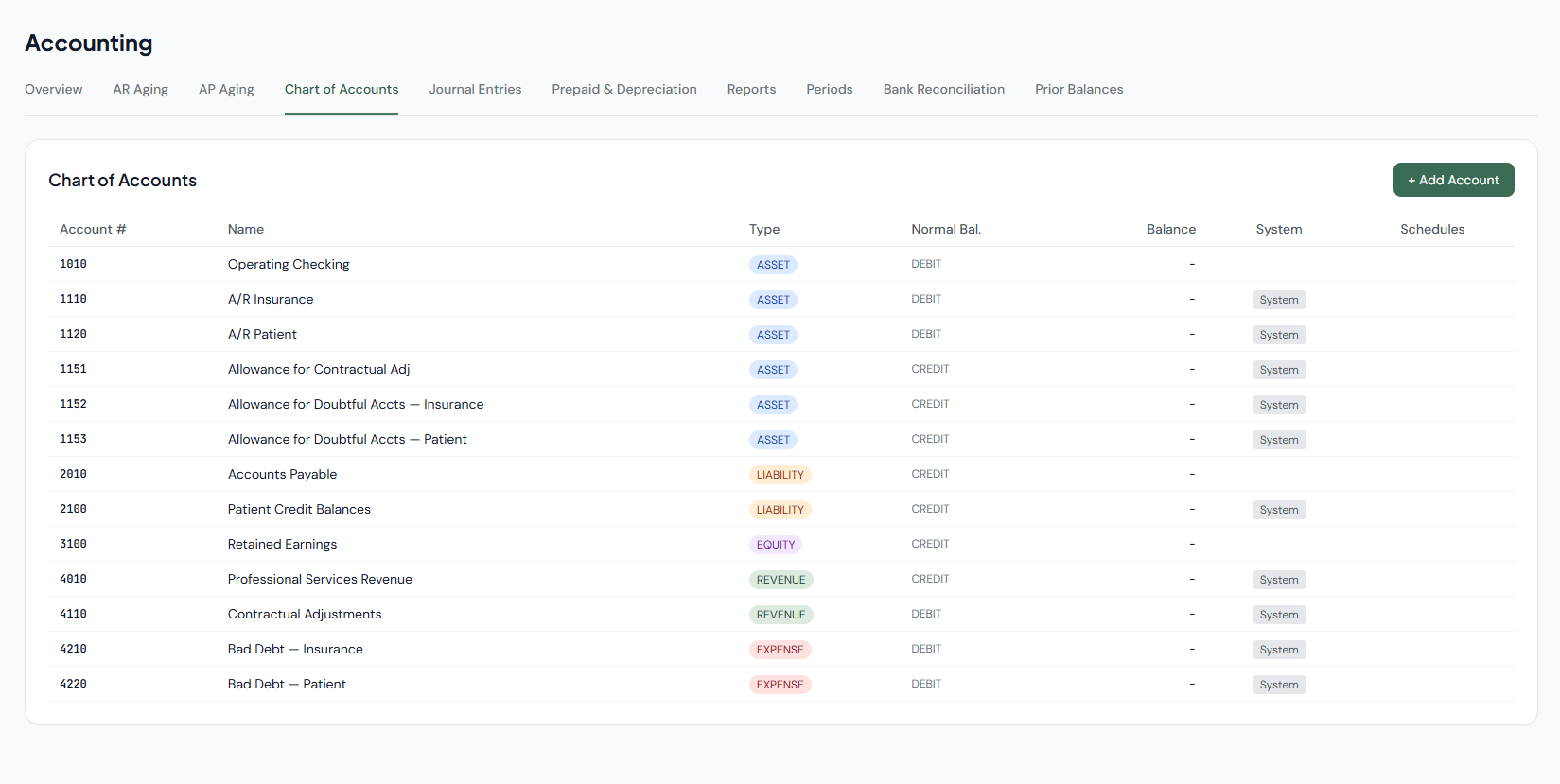Click the Normal Bal. column header
Image resolution: width=1560 pixels, height=784 pixels.
click(x=946, y=229)
